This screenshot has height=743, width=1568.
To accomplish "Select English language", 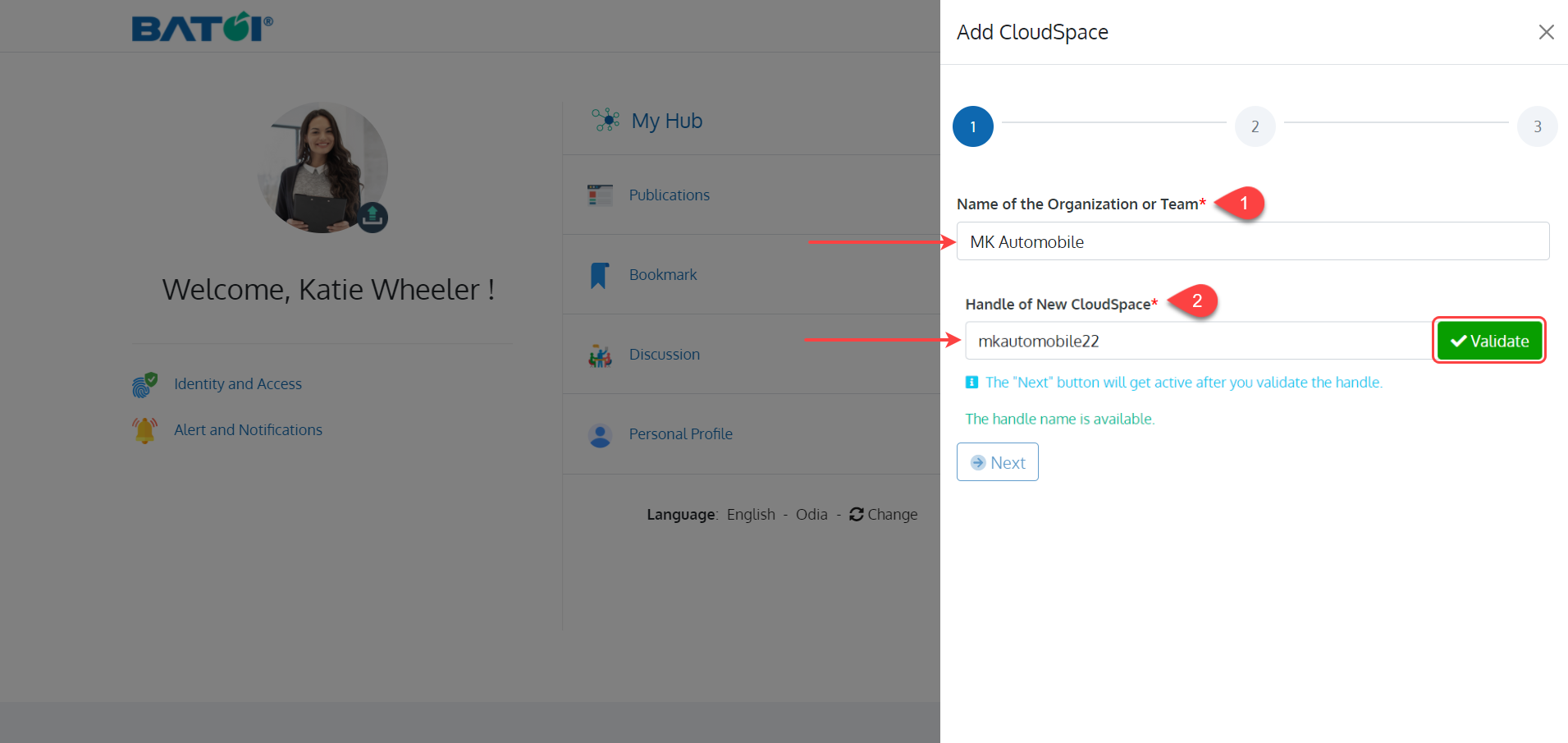I will click(x=751, y=515).
